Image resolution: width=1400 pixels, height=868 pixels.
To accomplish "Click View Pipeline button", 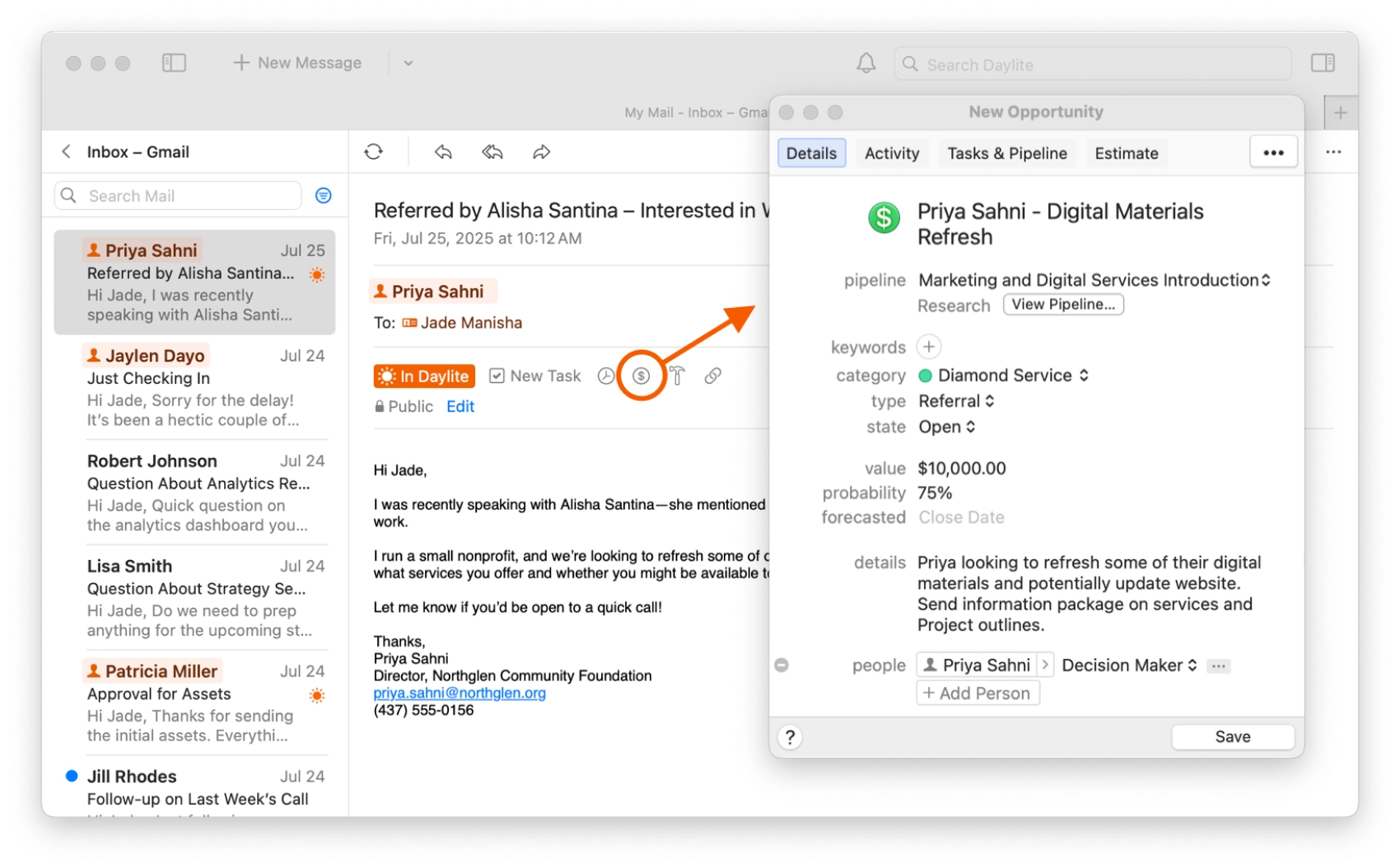I will click(x=1063, y=304).
